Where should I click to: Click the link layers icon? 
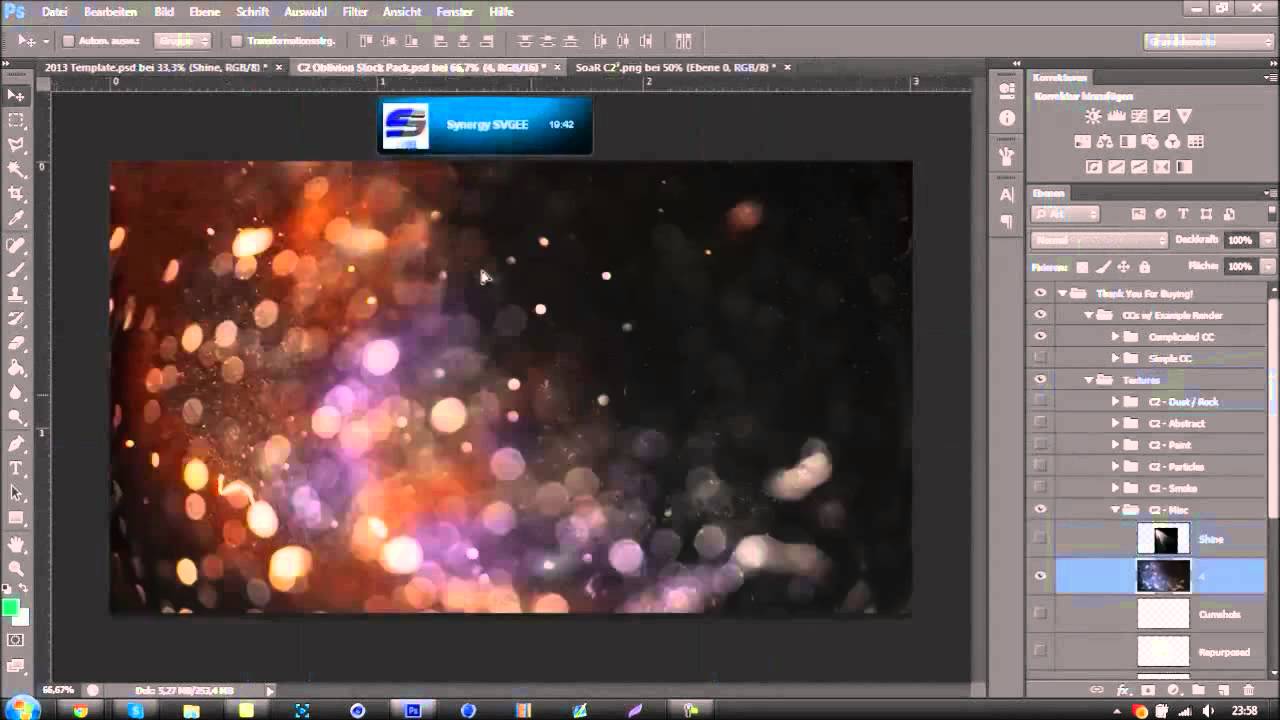pos(1097,690)
